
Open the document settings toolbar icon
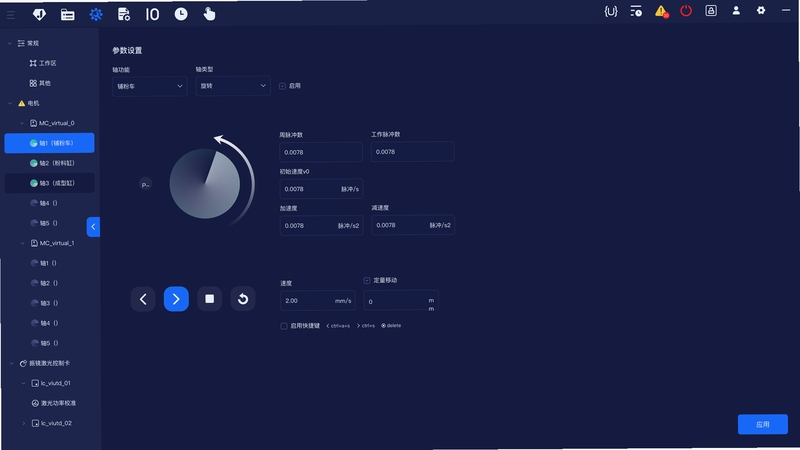tap(123, 14)
